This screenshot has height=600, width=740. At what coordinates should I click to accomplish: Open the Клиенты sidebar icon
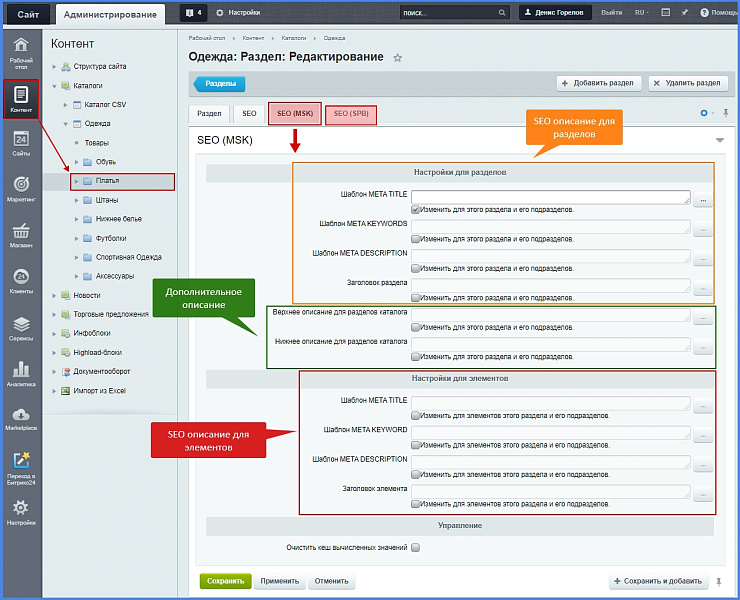21,281
